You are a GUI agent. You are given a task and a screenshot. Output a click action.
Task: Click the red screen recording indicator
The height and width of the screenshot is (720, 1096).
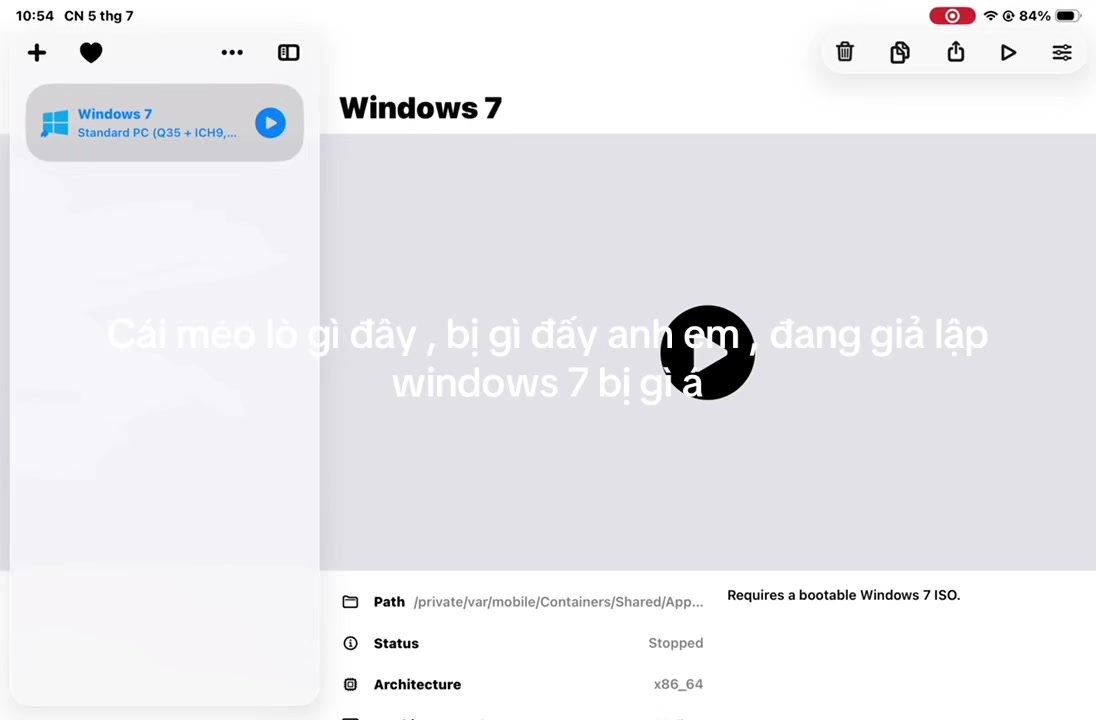tap(952, 16)
